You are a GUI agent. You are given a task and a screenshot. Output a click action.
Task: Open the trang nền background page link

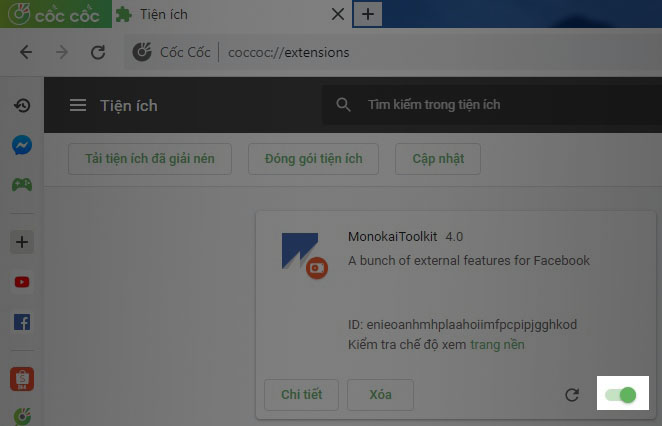coord(497,345)
